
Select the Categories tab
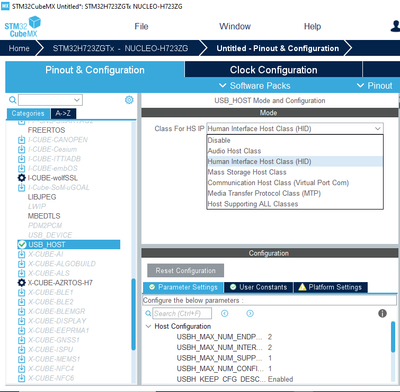tap(28, 113)
